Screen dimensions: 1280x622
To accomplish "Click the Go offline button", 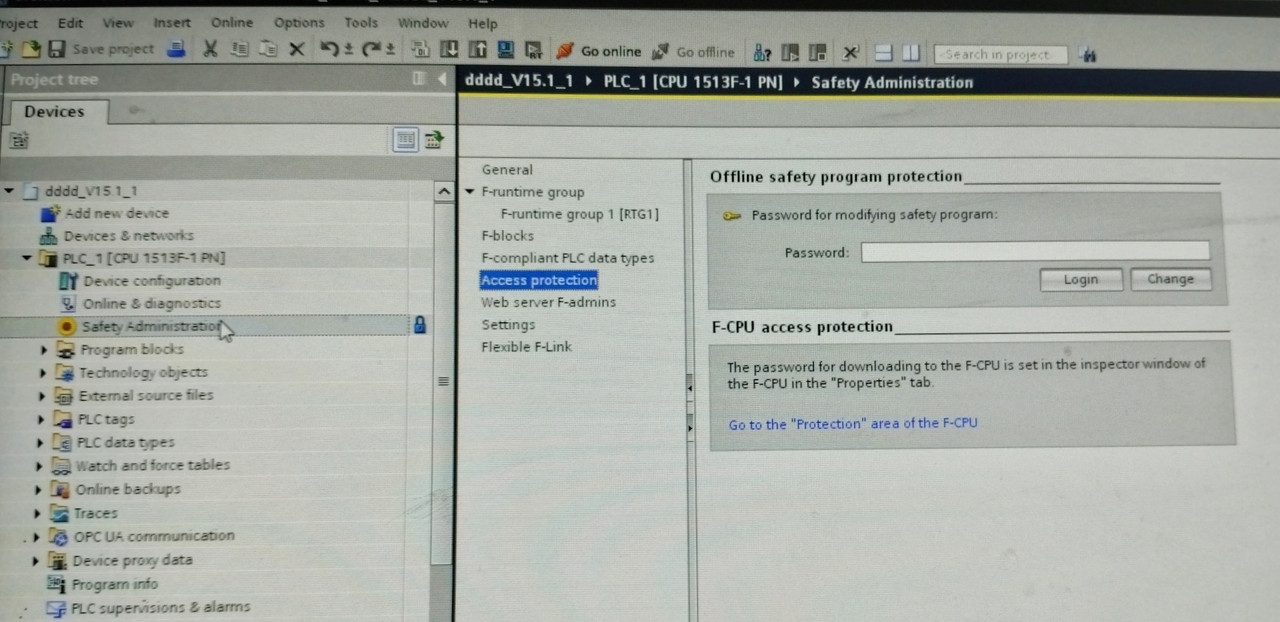I will click(693, 52).
